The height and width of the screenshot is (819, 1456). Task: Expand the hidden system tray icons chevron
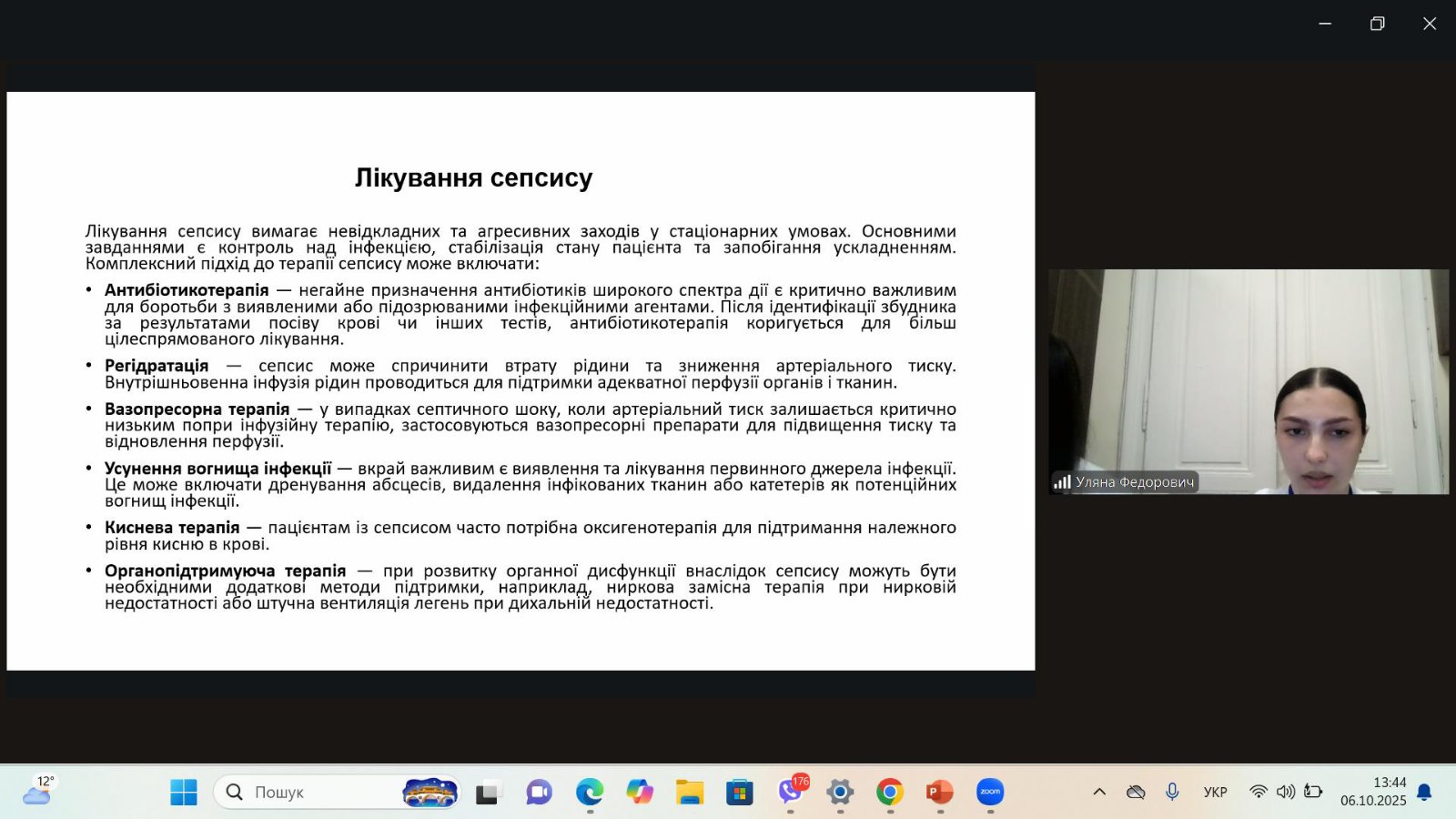tap(1099, 792)
